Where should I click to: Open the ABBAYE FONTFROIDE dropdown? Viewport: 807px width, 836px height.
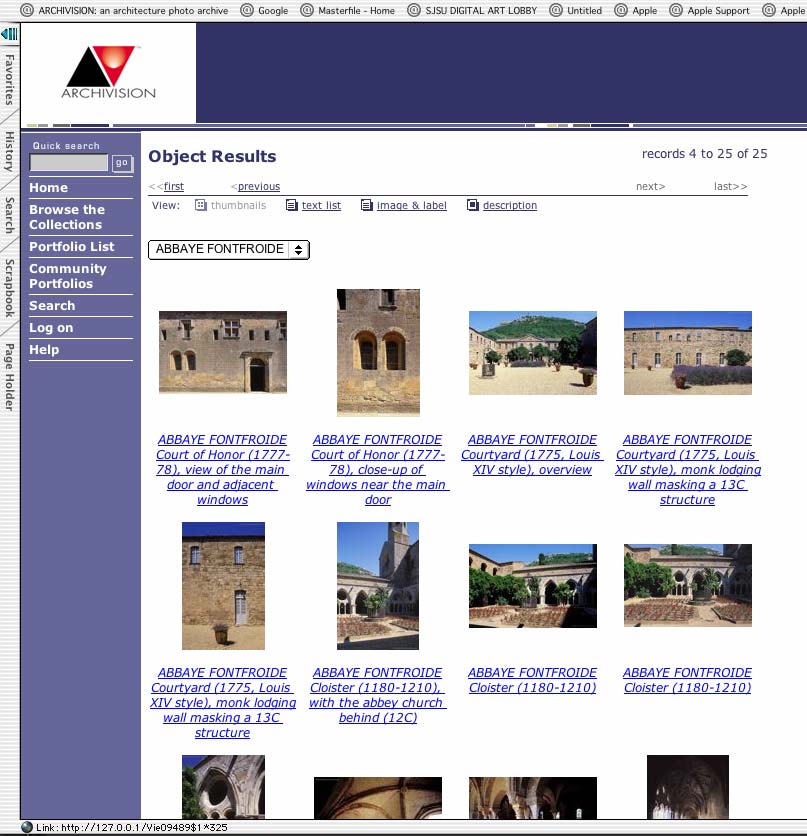[x=229, y=250]
